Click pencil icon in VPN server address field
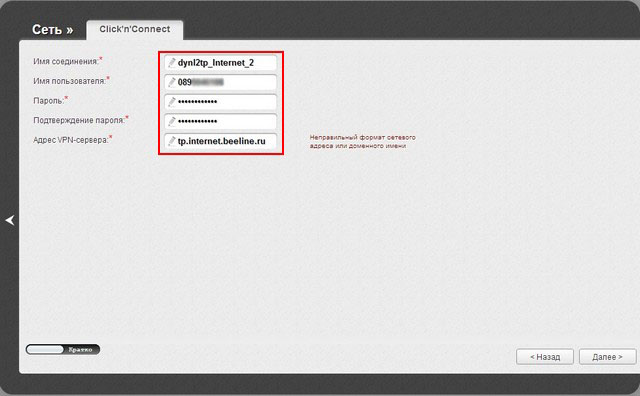The image size is (640, 396). pyautogui.click(x=172, y=141)
